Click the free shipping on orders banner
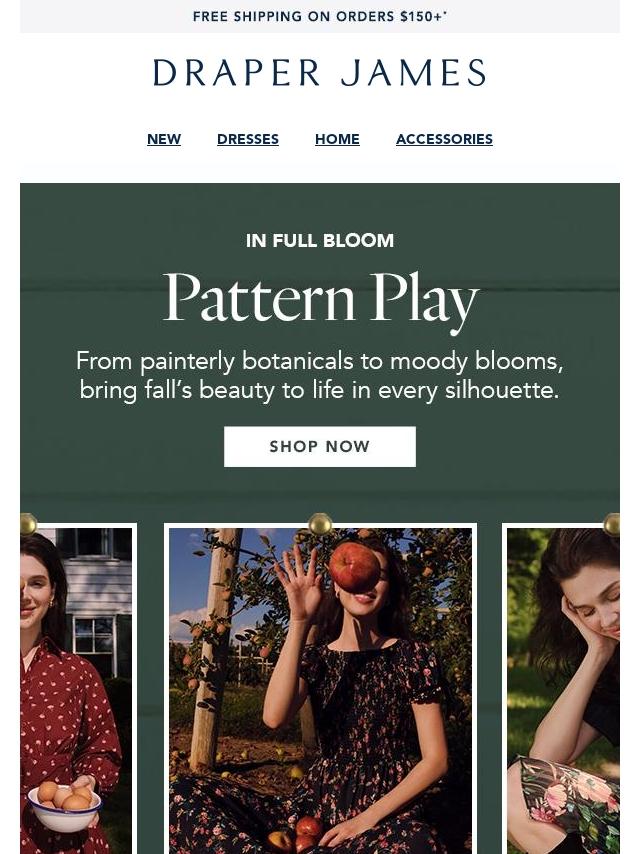This screenshot has height=854, width=640. click(320, 16)
